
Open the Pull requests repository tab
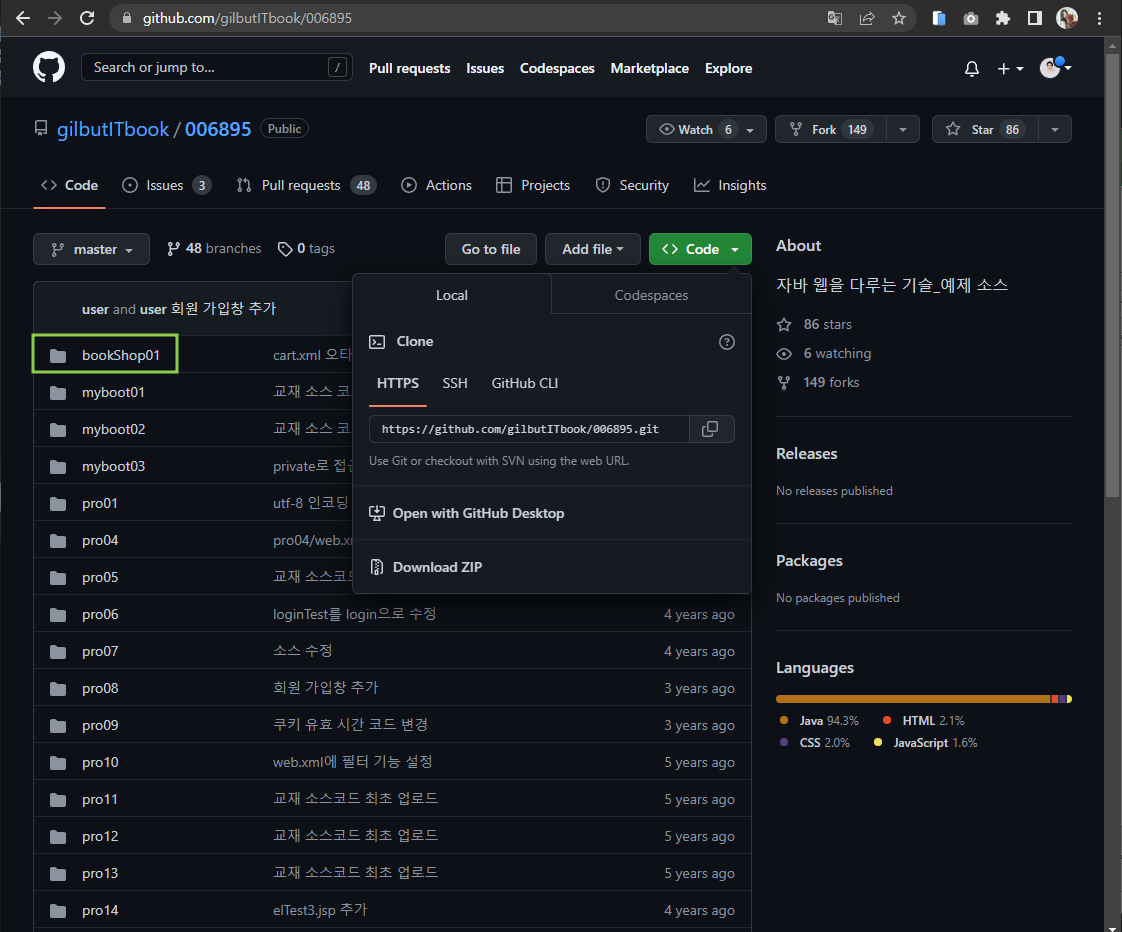click(x=306, y=185)
